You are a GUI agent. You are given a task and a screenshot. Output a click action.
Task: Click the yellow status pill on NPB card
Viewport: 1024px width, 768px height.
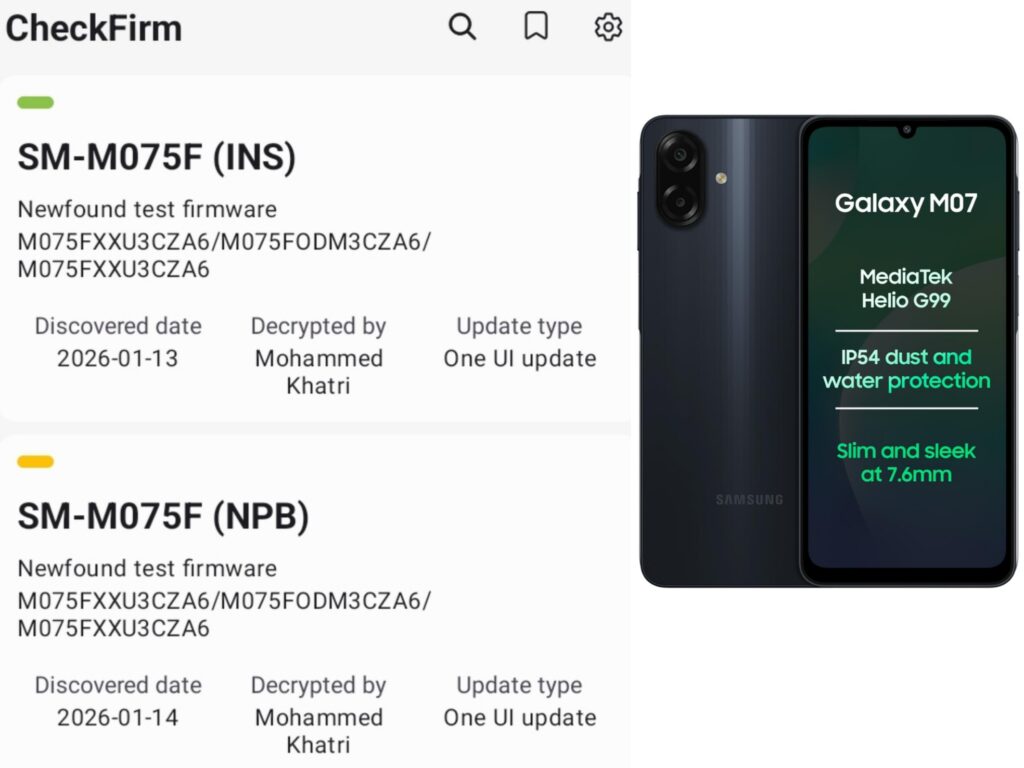(35, 462)
